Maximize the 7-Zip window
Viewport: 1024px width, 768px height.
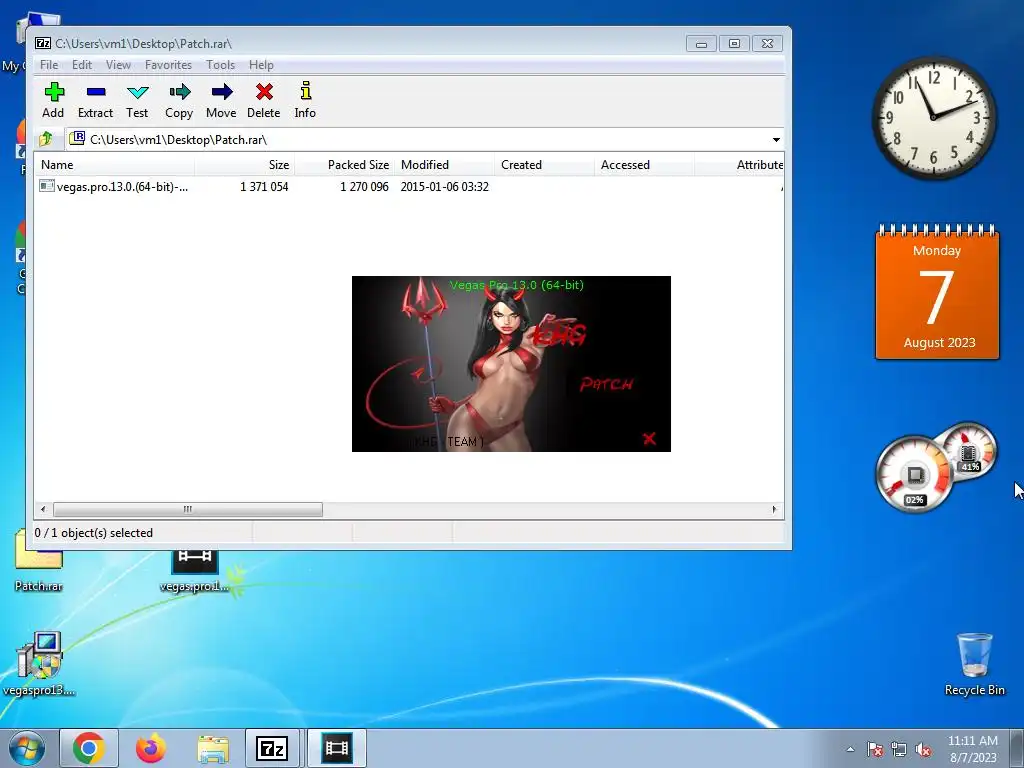click(734, 44)
